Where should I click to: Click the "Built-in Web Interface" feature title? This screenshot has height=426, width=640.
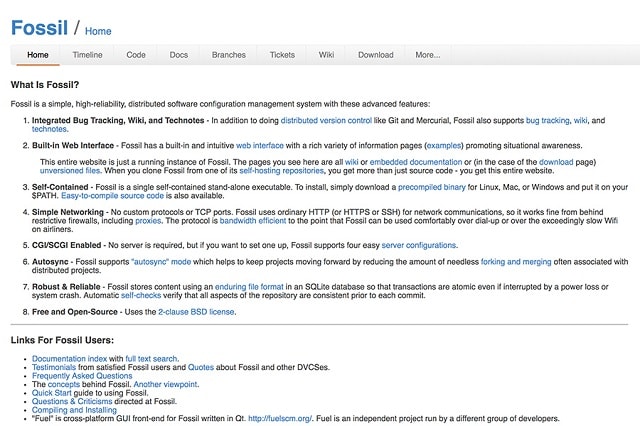click(x=73, y=145)
